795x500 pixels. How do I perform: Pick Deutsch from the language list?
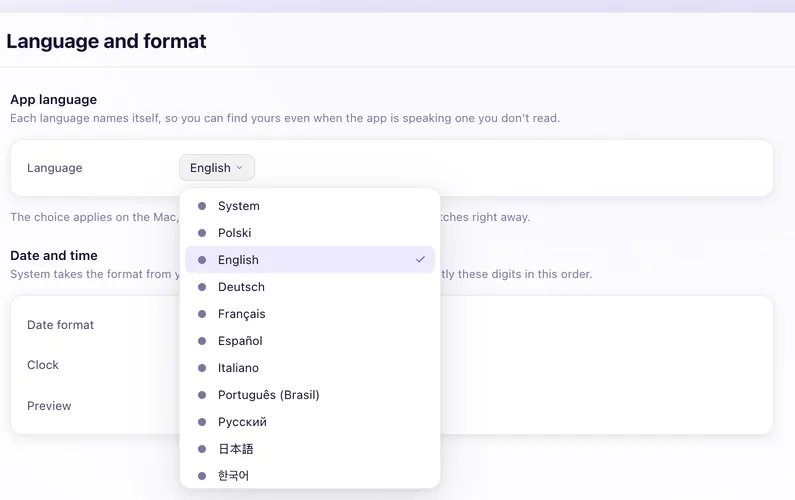(x=310, y=287)
